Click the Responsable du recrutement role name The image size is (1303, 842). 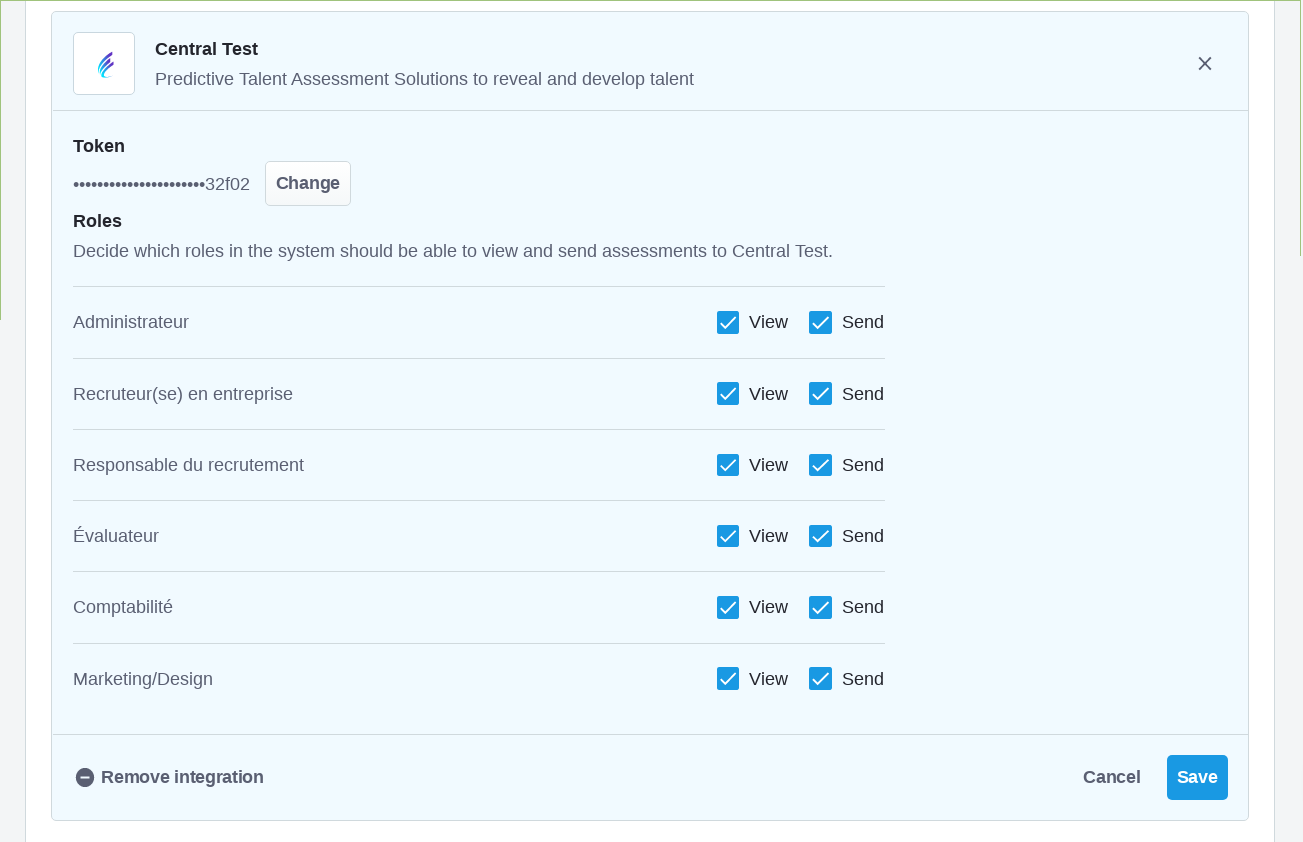pyautogui.click(x=188, y=465)
